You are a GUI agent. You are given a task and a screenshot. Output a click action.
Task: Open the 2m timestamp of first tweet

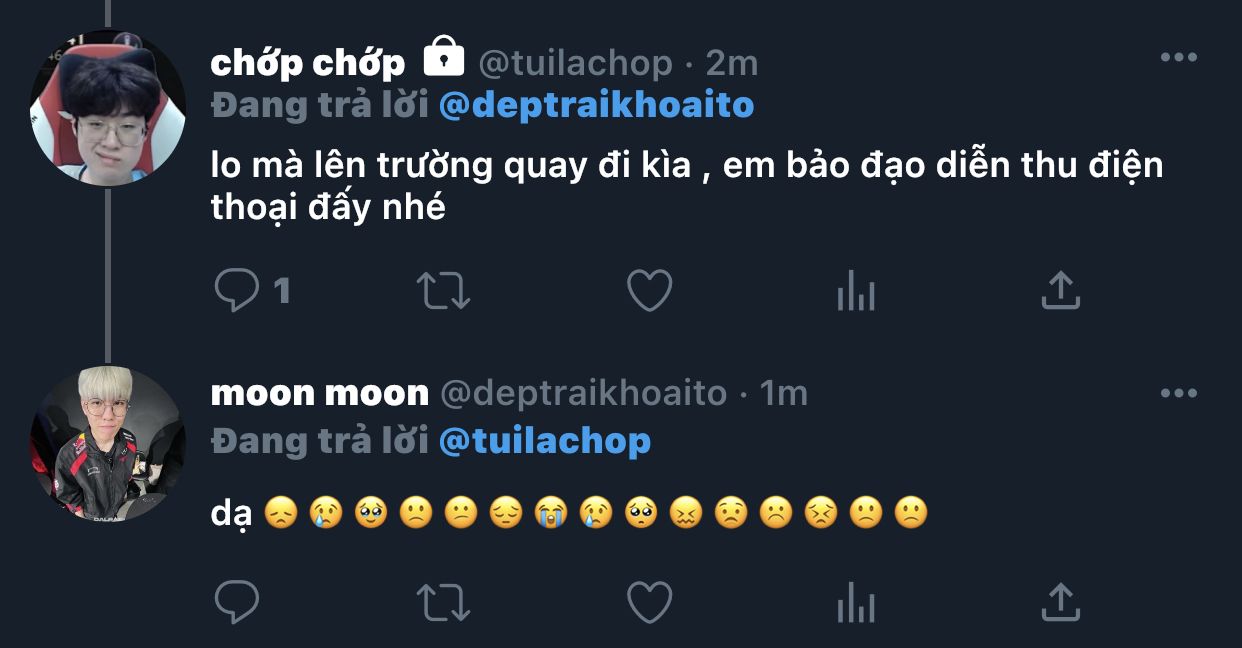[732, 63]
